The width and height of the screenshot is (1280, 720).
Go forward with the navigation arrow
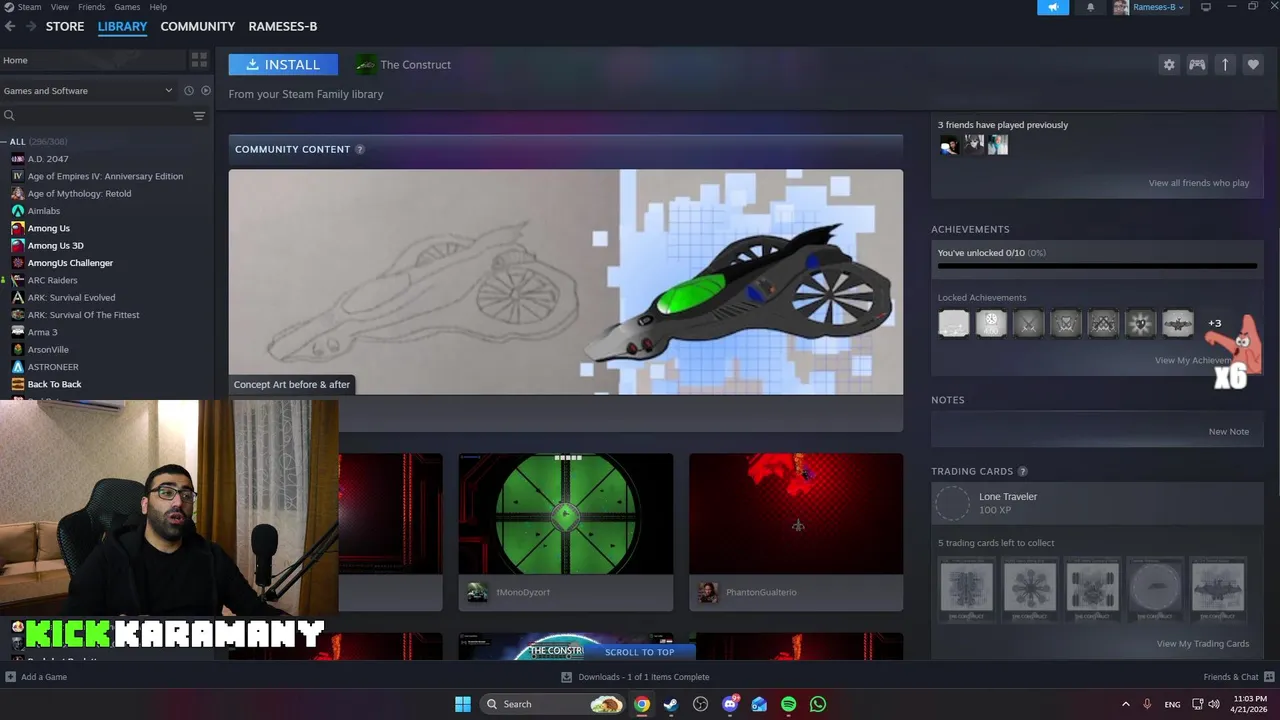[31, 27]
